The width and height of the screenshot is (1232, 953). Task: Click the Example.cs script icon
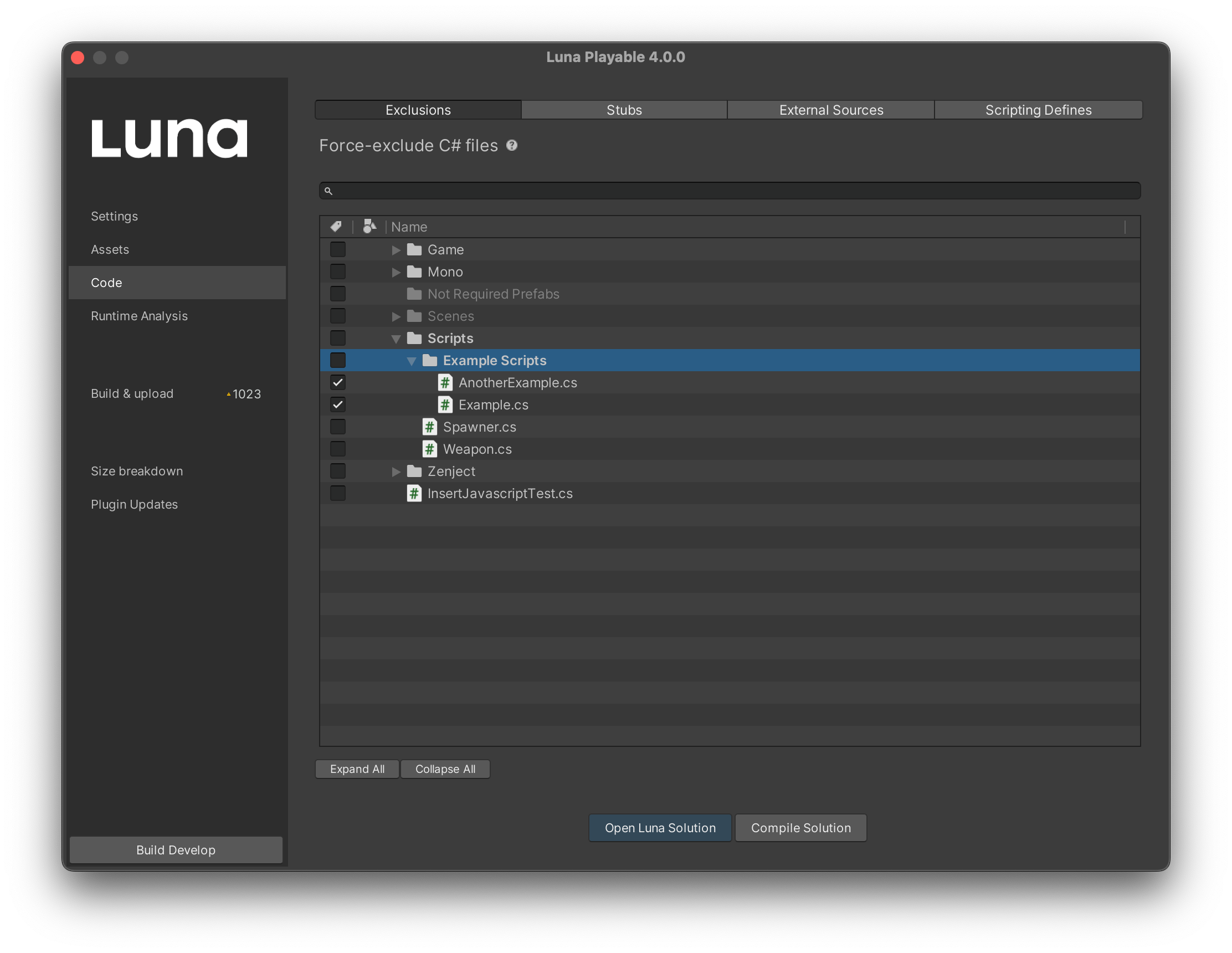[445, 404]
